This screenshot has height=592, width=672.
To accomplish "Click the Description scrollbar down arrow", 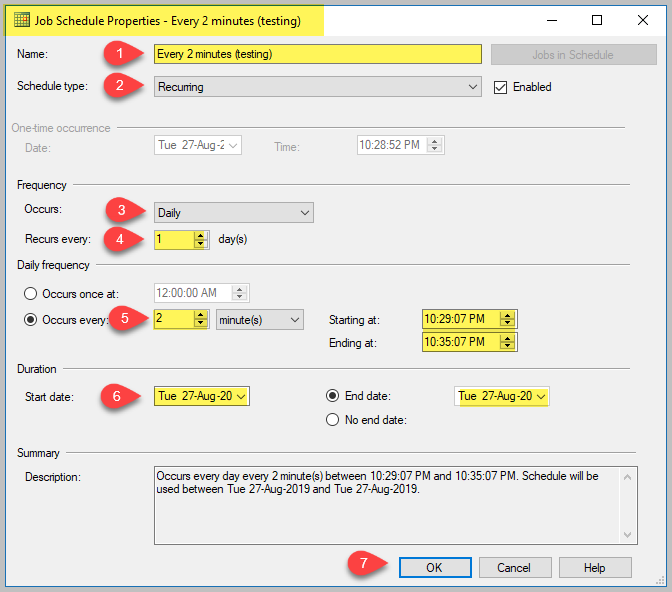I will point(627,535).
